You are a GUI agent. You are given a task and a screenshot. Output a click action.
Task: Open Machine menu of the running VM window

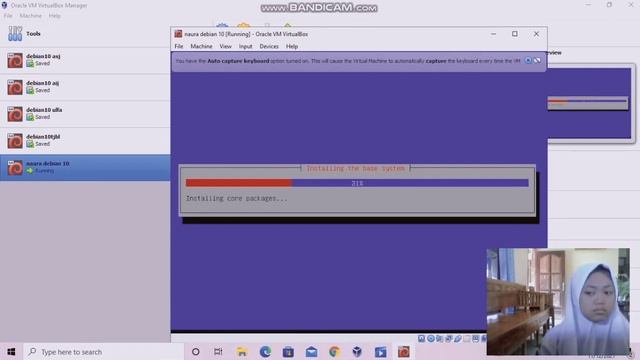[201, 47]
